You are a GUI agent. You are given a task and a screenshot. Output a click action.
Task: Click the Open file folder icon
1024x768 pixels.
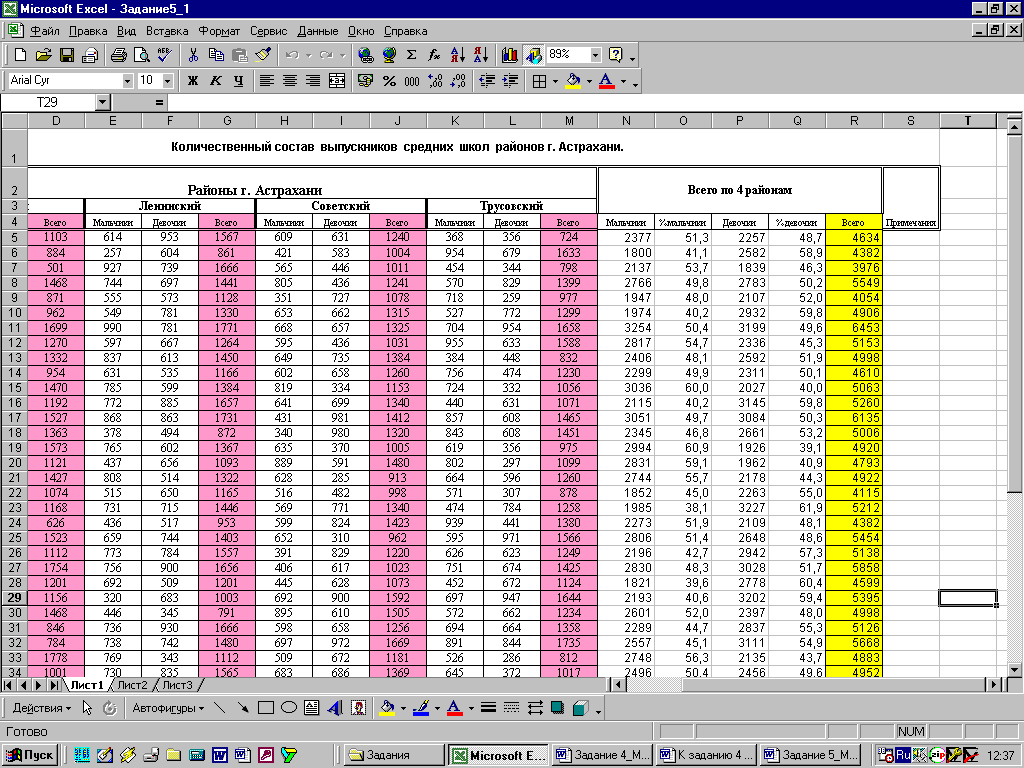point(43,56)
